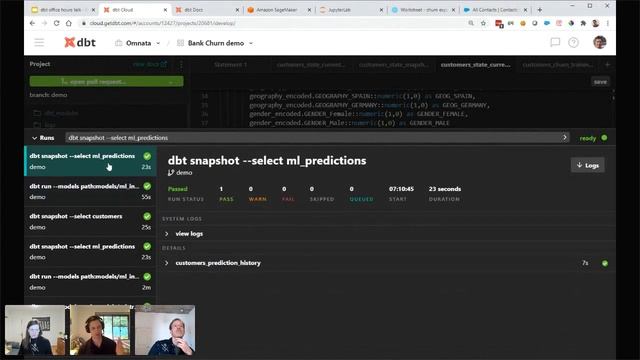Select the dbt run entry lasting 2m
The image size is (640, 360).
90,282
